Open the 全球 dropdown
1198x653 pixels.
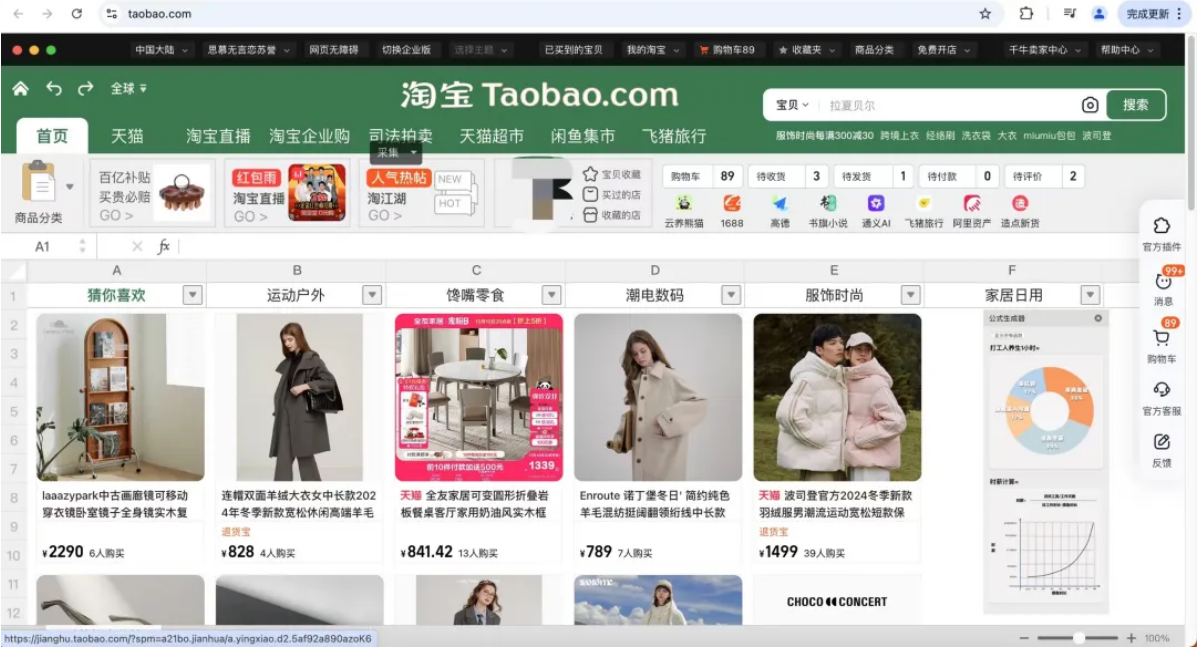tap(128, 89)
